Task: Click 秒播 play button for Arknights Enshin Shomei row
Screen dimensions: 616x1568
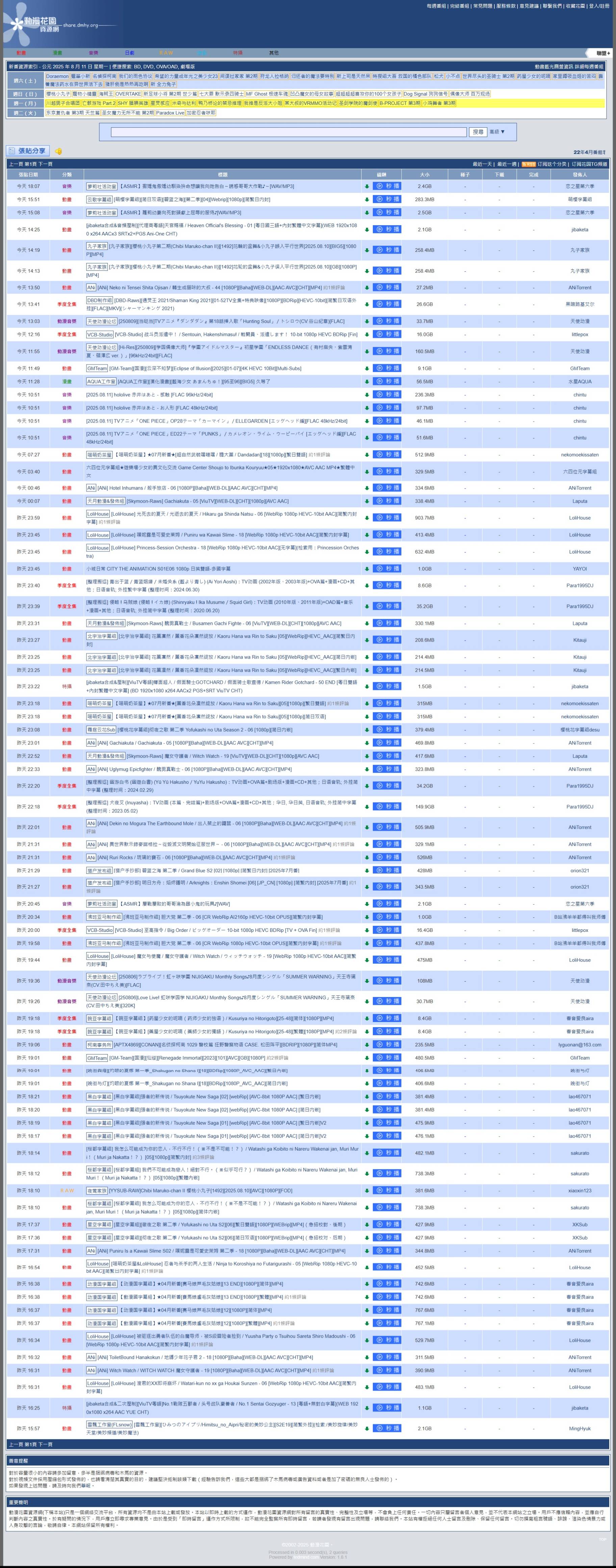Action: coord(387,887)
